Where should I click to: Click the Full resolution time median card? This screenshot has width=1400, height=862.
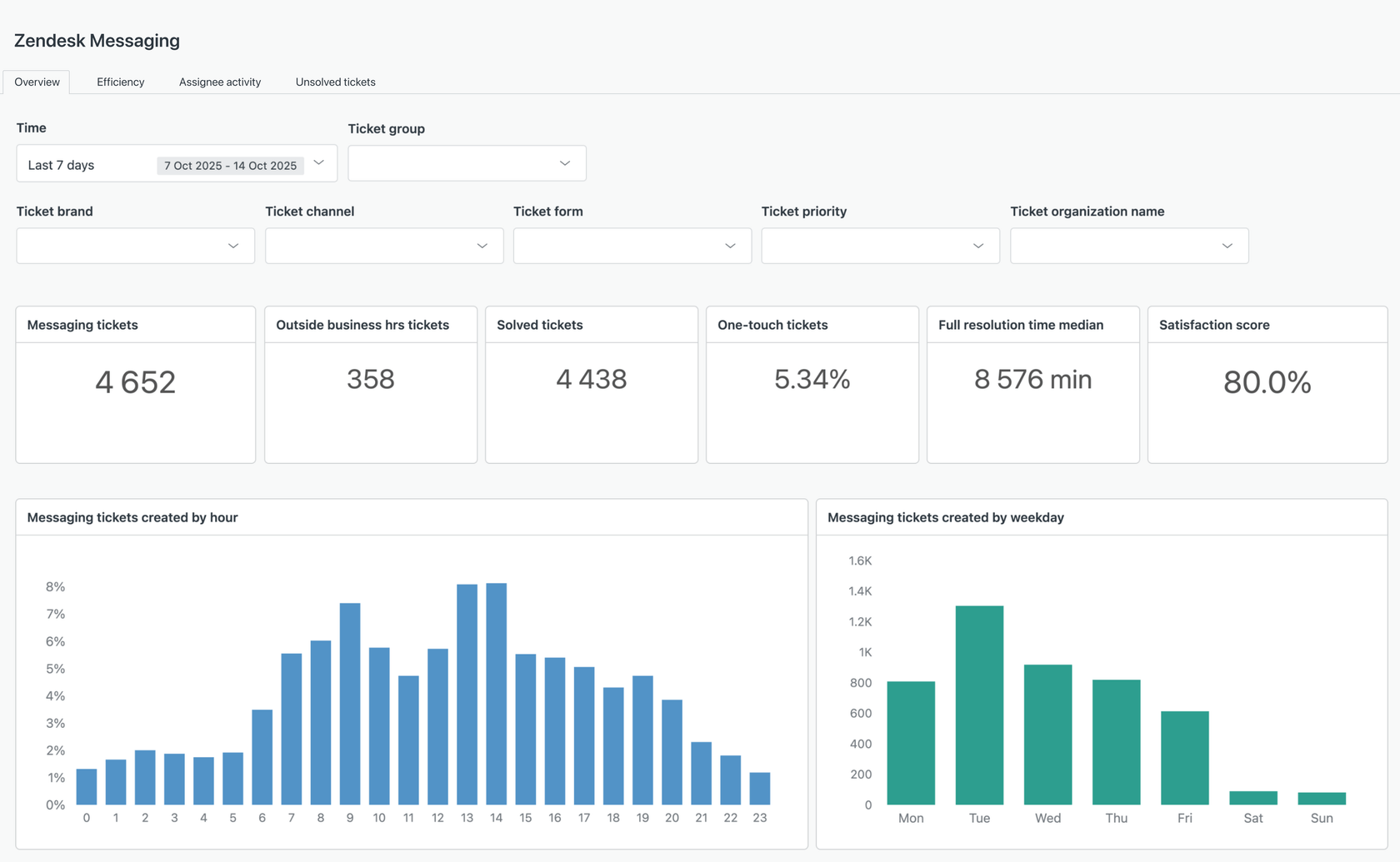coord(1032,384)
